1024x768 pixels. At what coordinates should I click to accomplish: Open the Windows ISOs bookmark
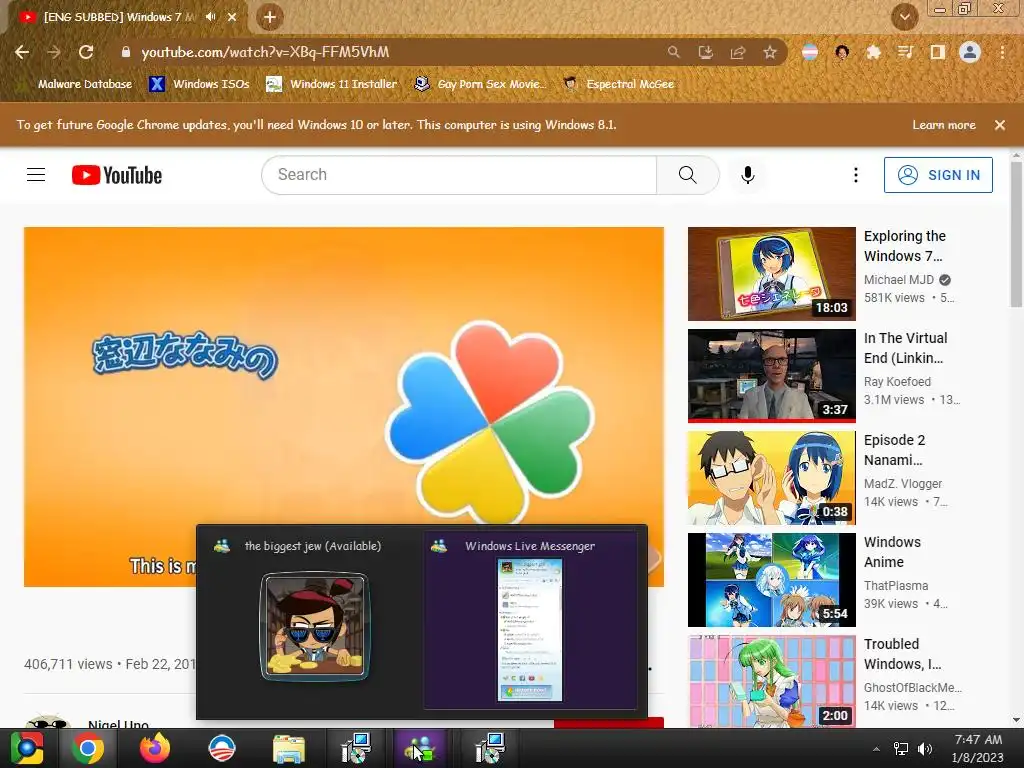[x=199, y=84]
